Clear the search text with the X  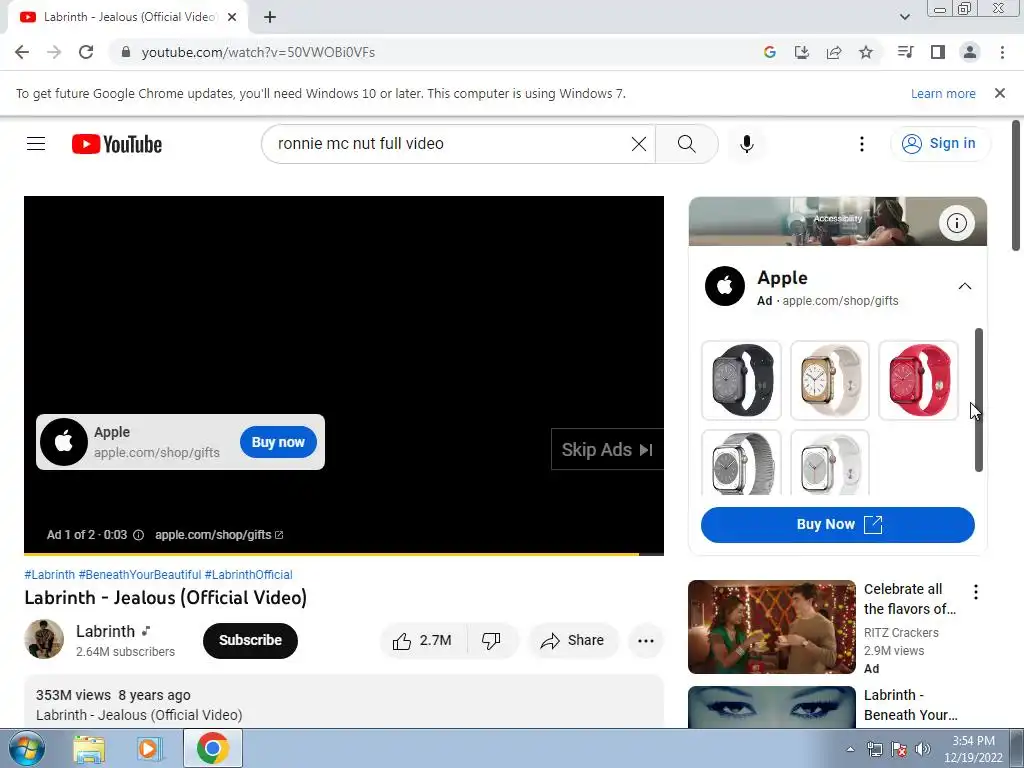(639, 144)
